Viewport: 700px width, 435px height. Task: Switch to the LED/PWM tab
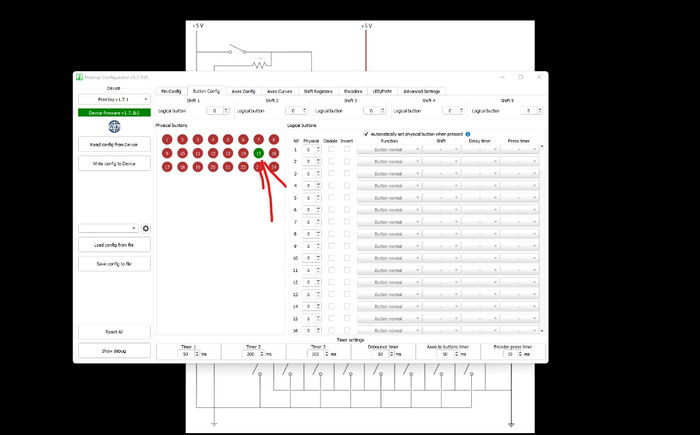(382, 91)
